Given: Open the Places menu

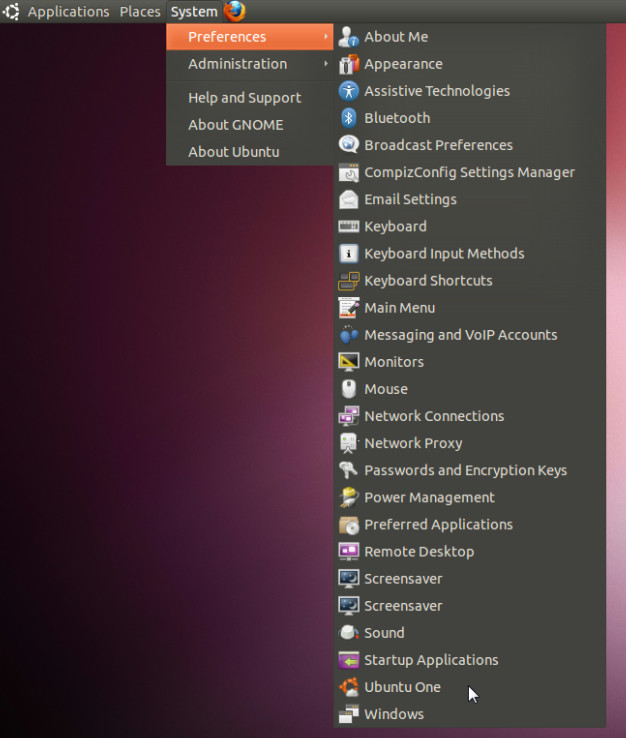Looking at the screenshot, I should pos(140,11).
